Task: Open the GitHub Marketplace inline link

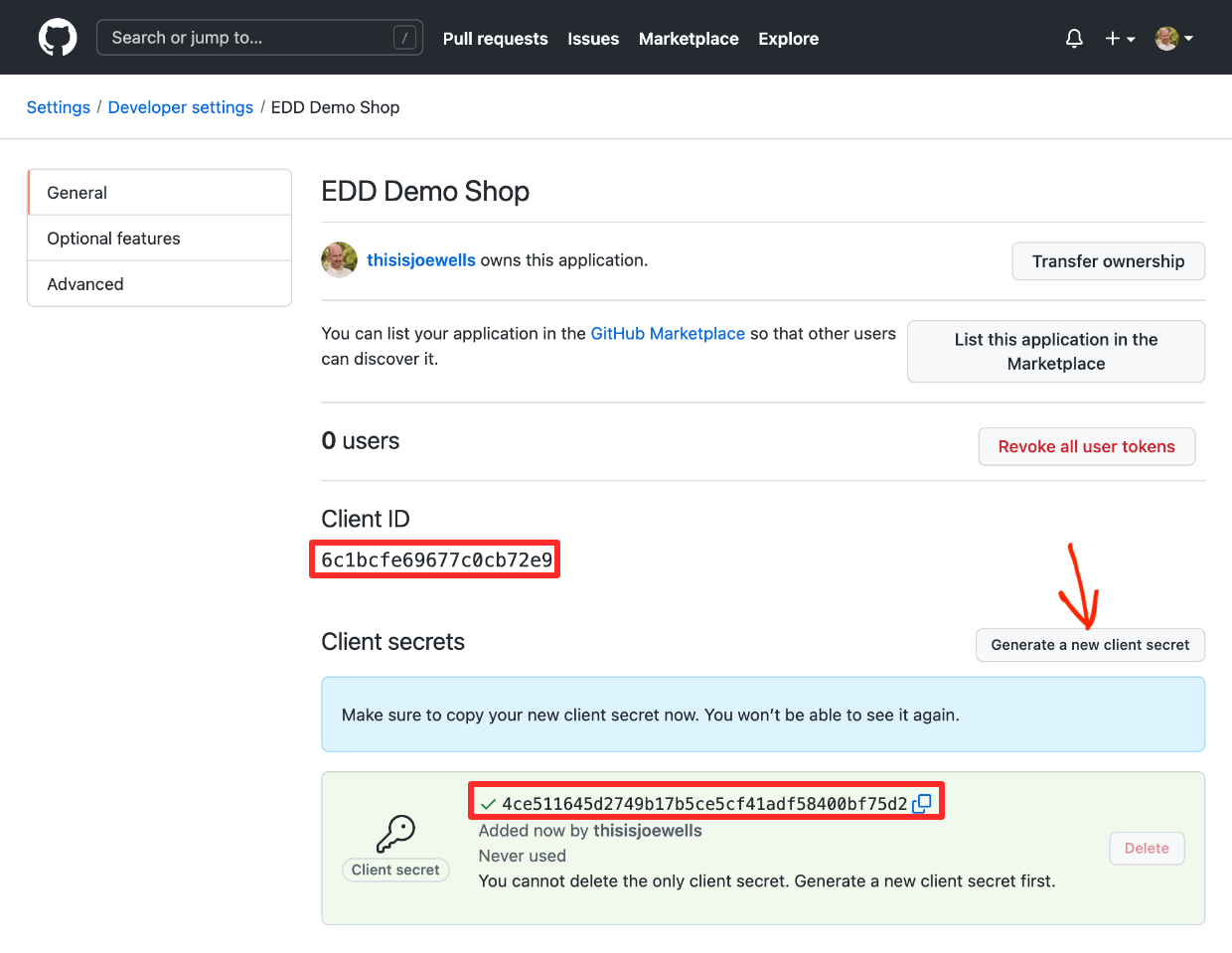Action: click(668, 334)
